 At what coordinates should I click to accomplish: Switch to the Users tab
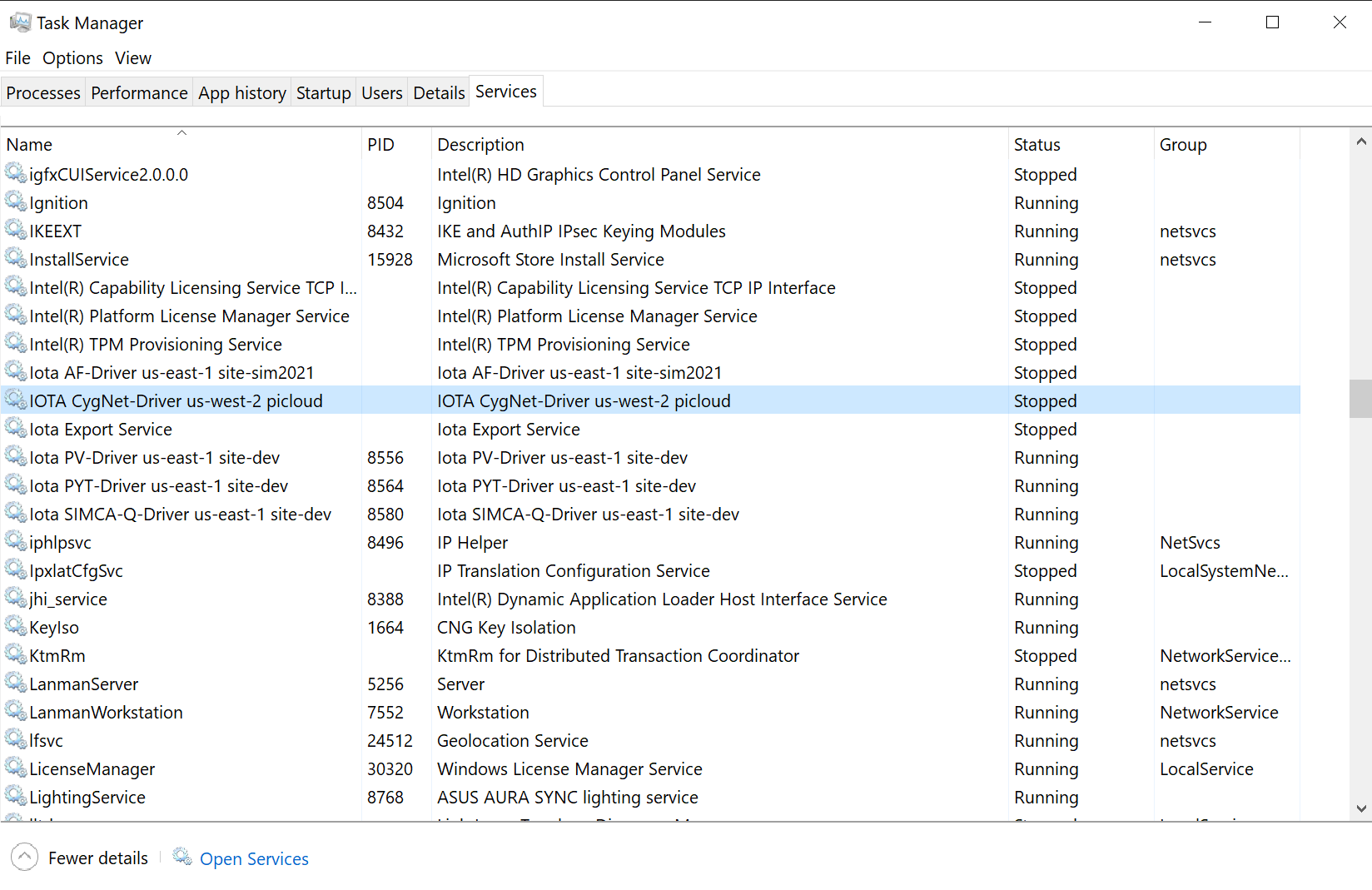pyautogui.click(x=382, y=93)
